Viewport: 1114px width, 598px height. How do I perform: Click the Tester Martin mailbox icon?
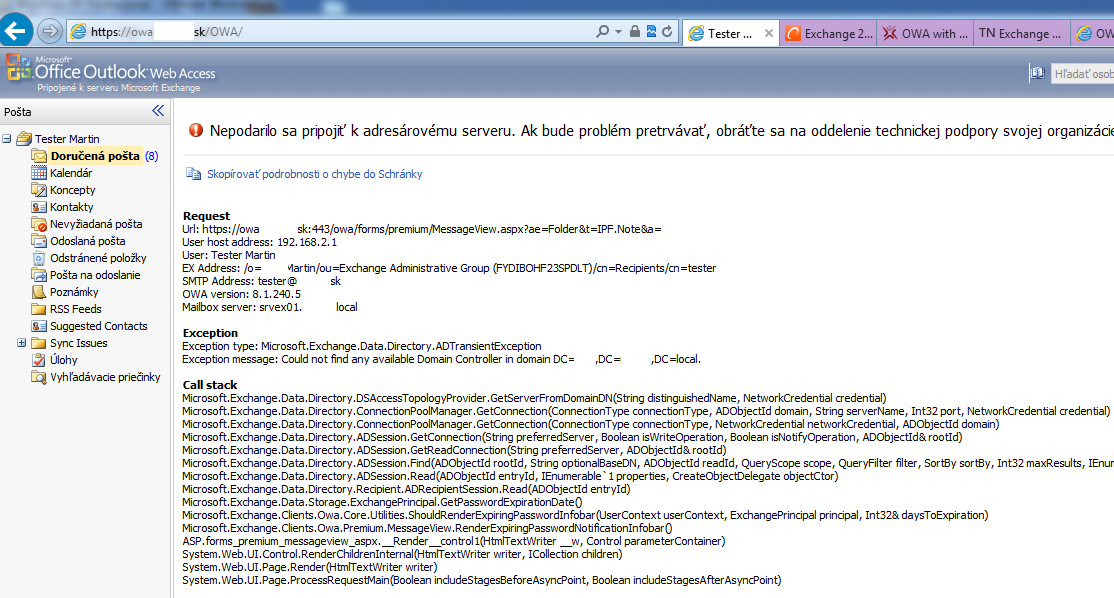pyautogui.click(x=24, y=138)
